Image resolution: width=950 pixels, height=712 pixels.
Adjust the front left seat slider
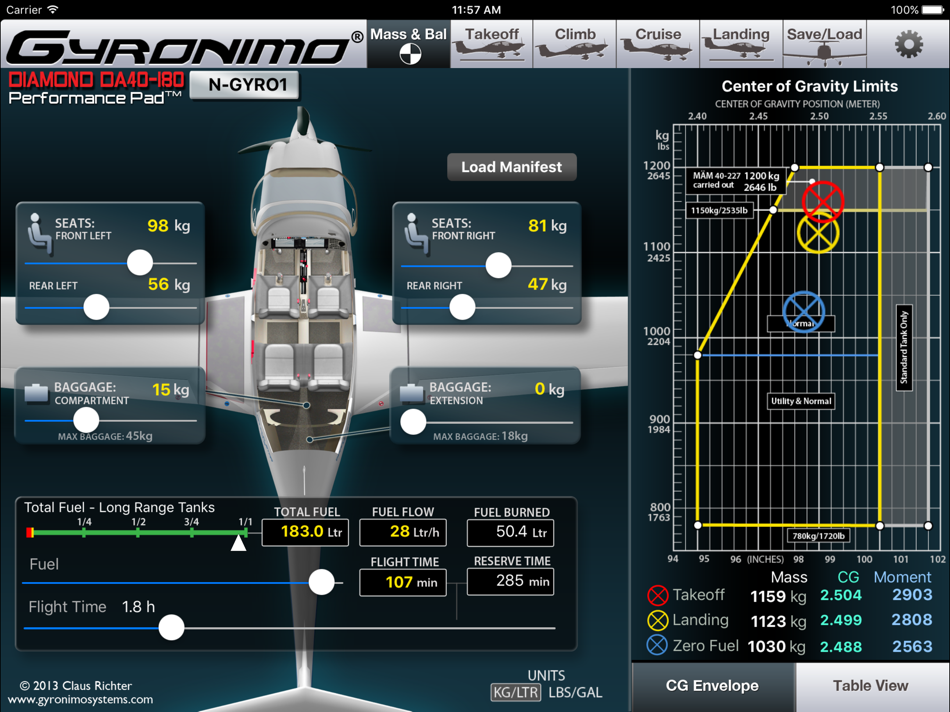(140, 263)
